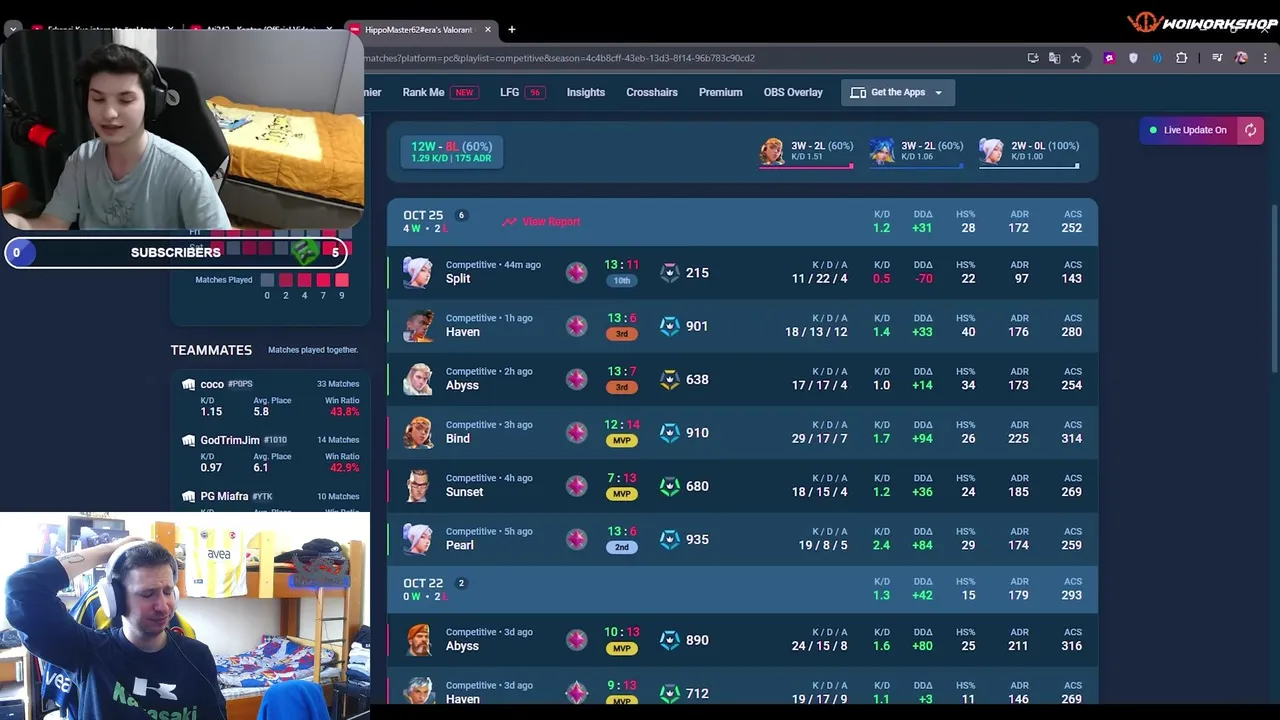The image size is (1280, 720).
Task: Open the Extensions puzzle icon
Action: point(1181,58)
